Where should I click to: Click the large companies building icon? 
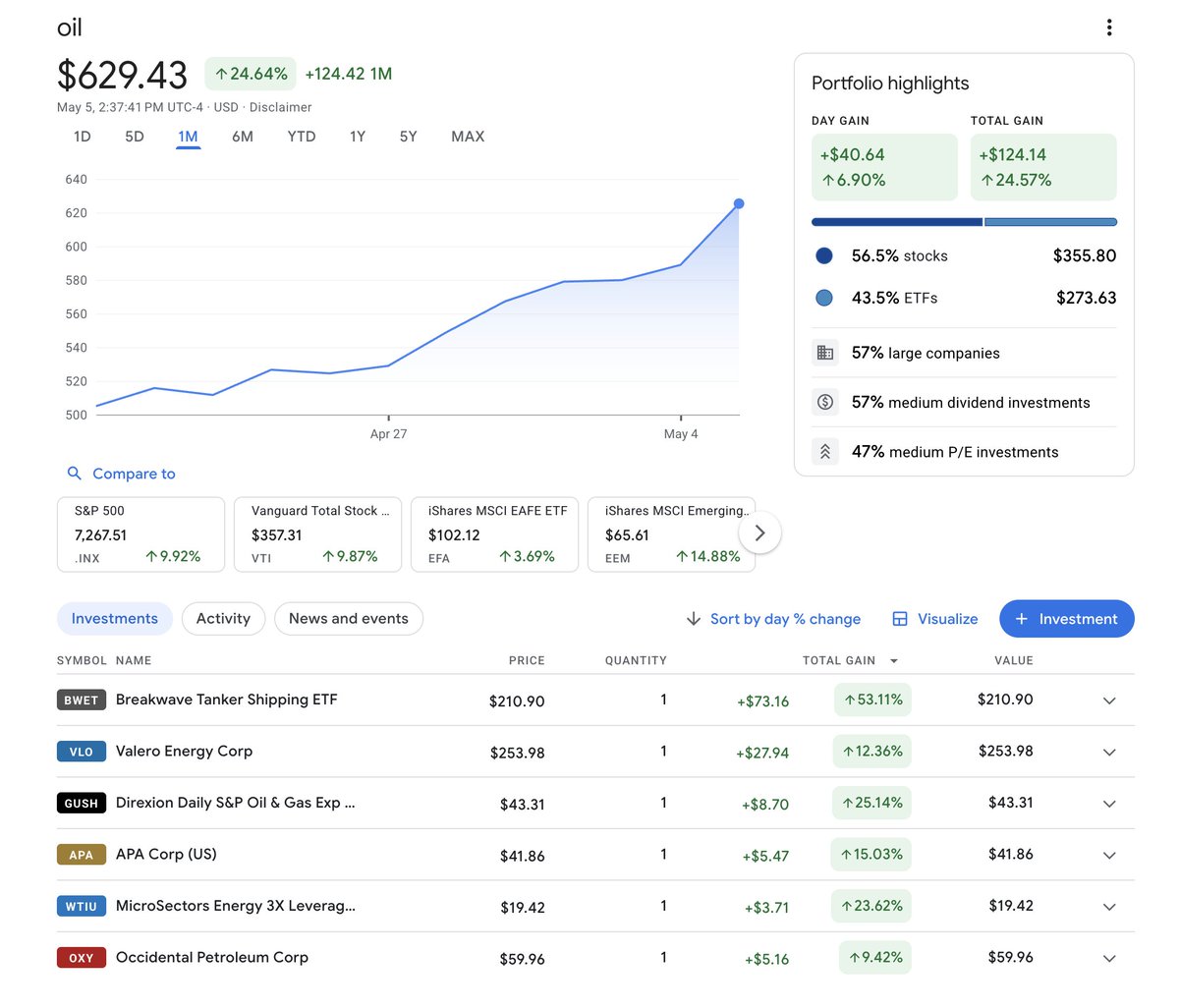point(825,353)
